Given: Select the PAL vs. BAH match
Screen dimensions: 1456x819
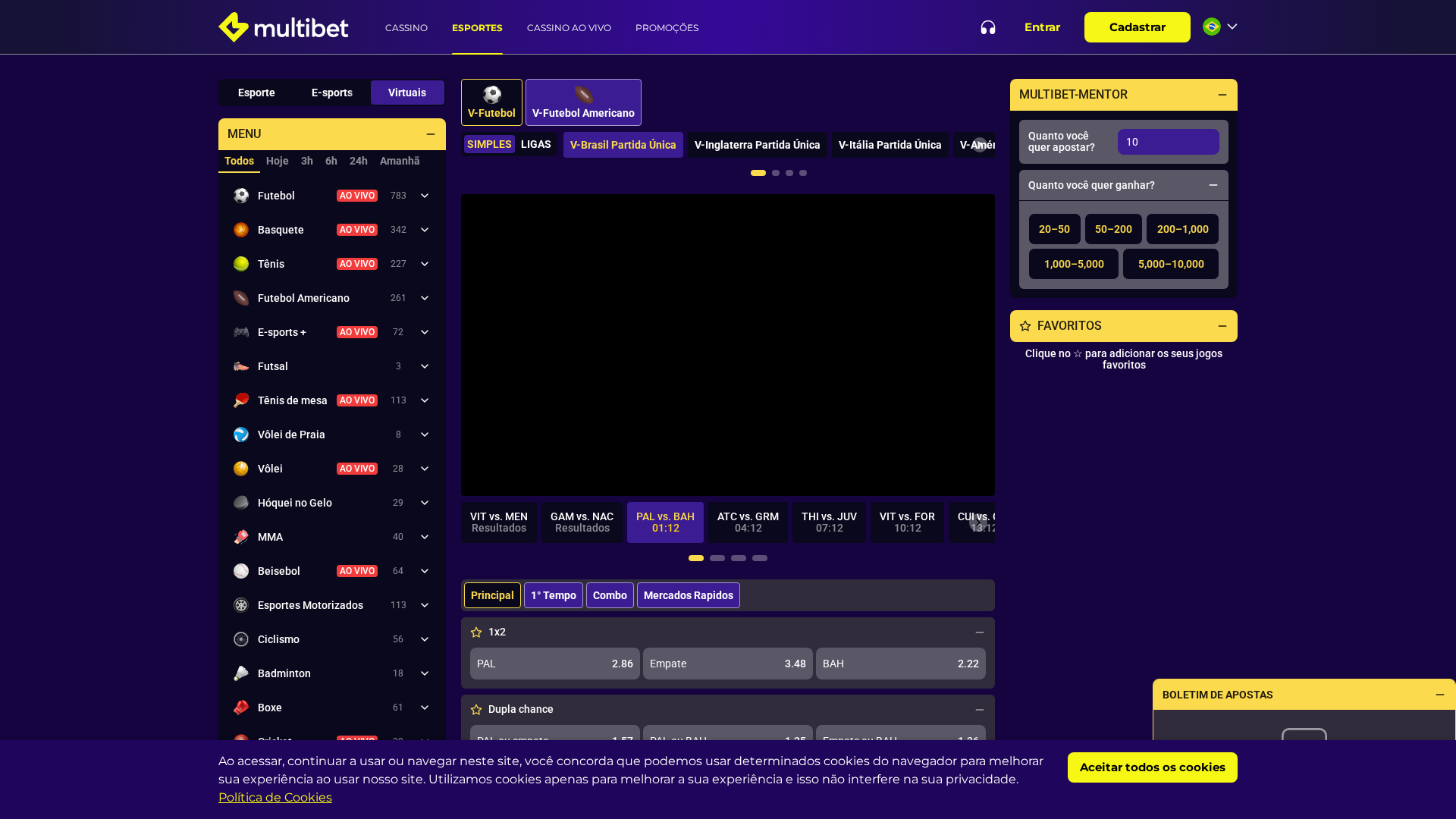Looking at the screenshot, I should (x=665, y=522).
